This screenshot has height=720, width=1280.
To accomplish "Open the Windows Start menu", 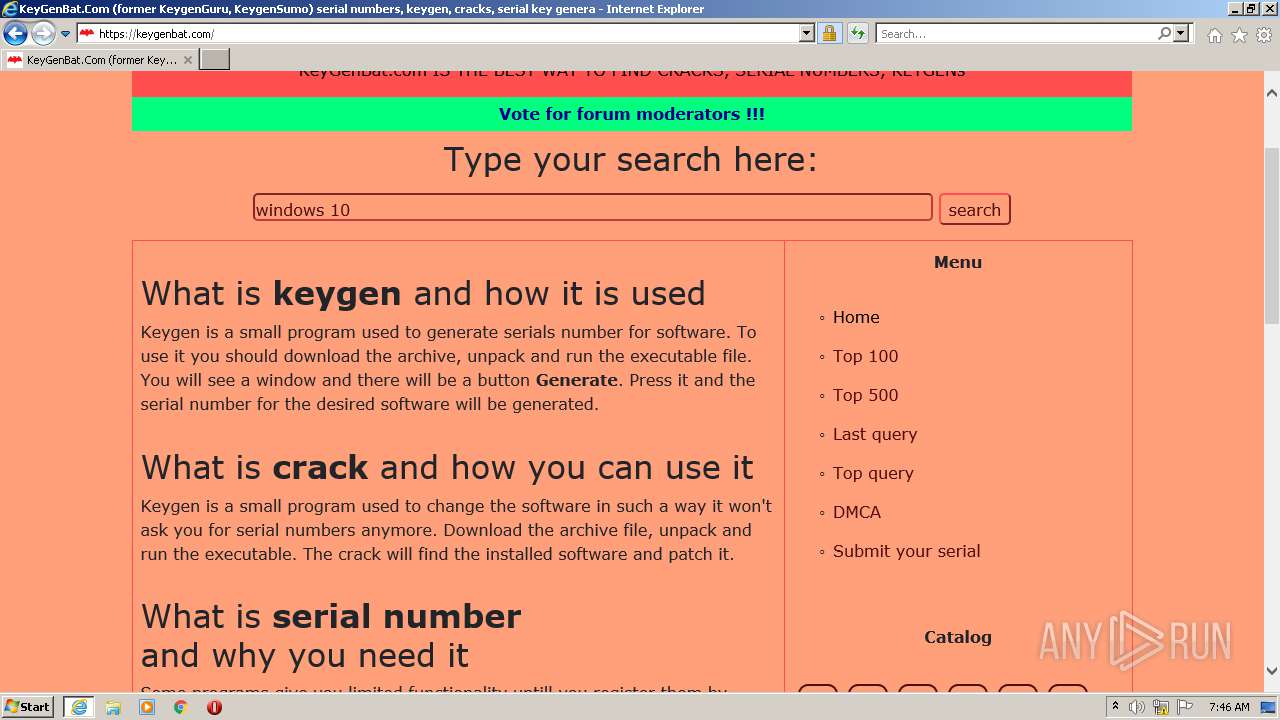I will [x=28, y=707].
